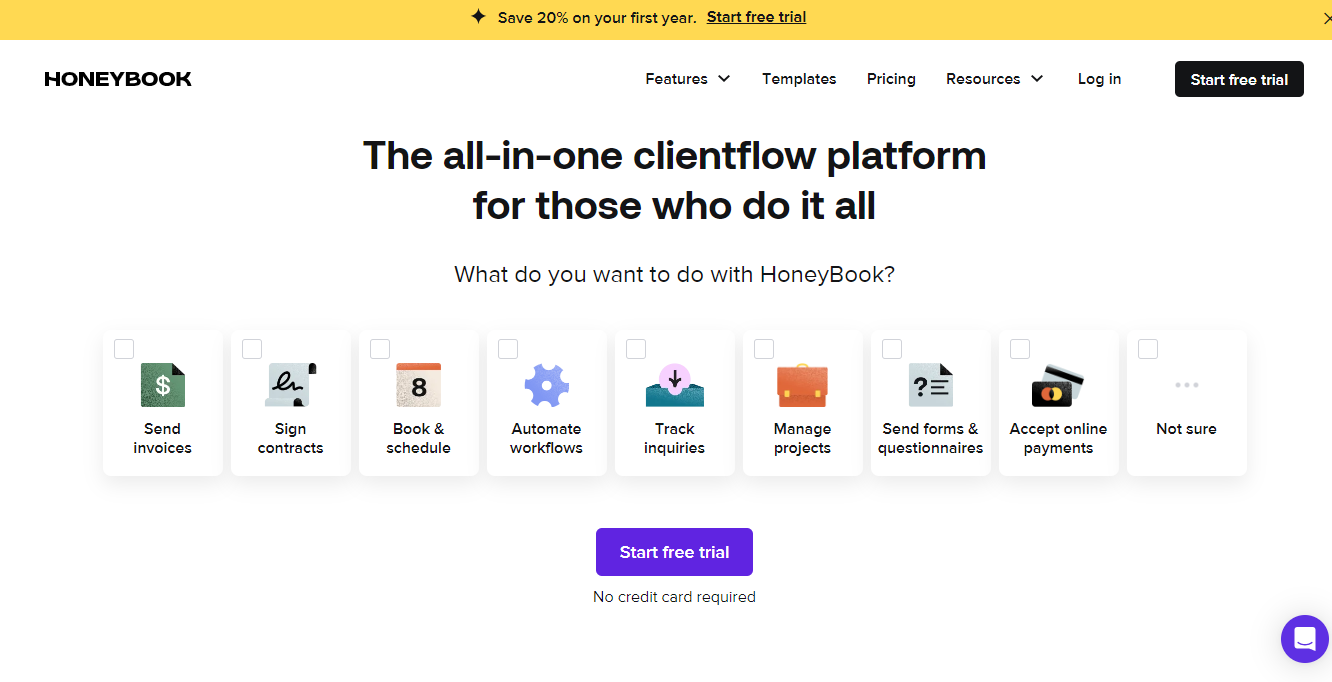Screen dimensions: 1332x682
Task: Check the Send invoices checkbox
Action: pyautogui.click(x=124, y=349)
